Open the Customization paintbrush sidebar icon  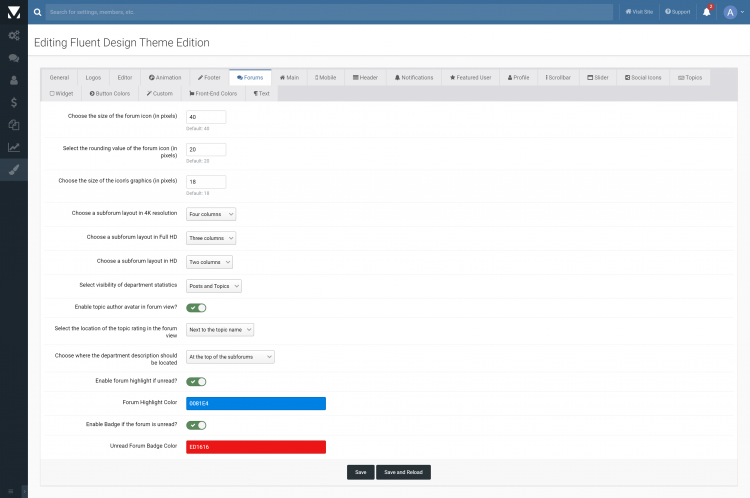[14, 170]
